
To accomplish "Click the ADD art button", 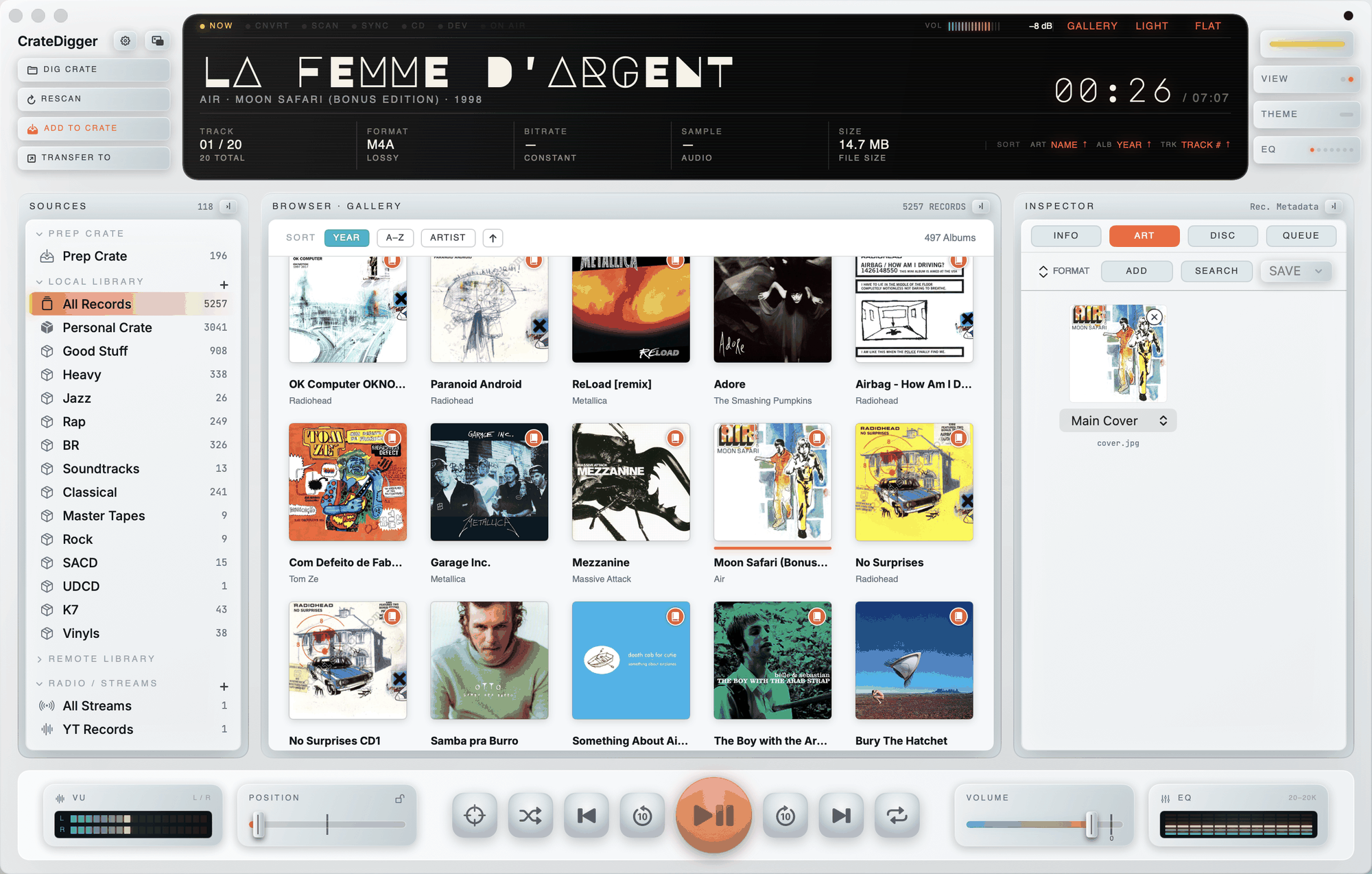I will pyautogui.click(x=1137, y=271).
